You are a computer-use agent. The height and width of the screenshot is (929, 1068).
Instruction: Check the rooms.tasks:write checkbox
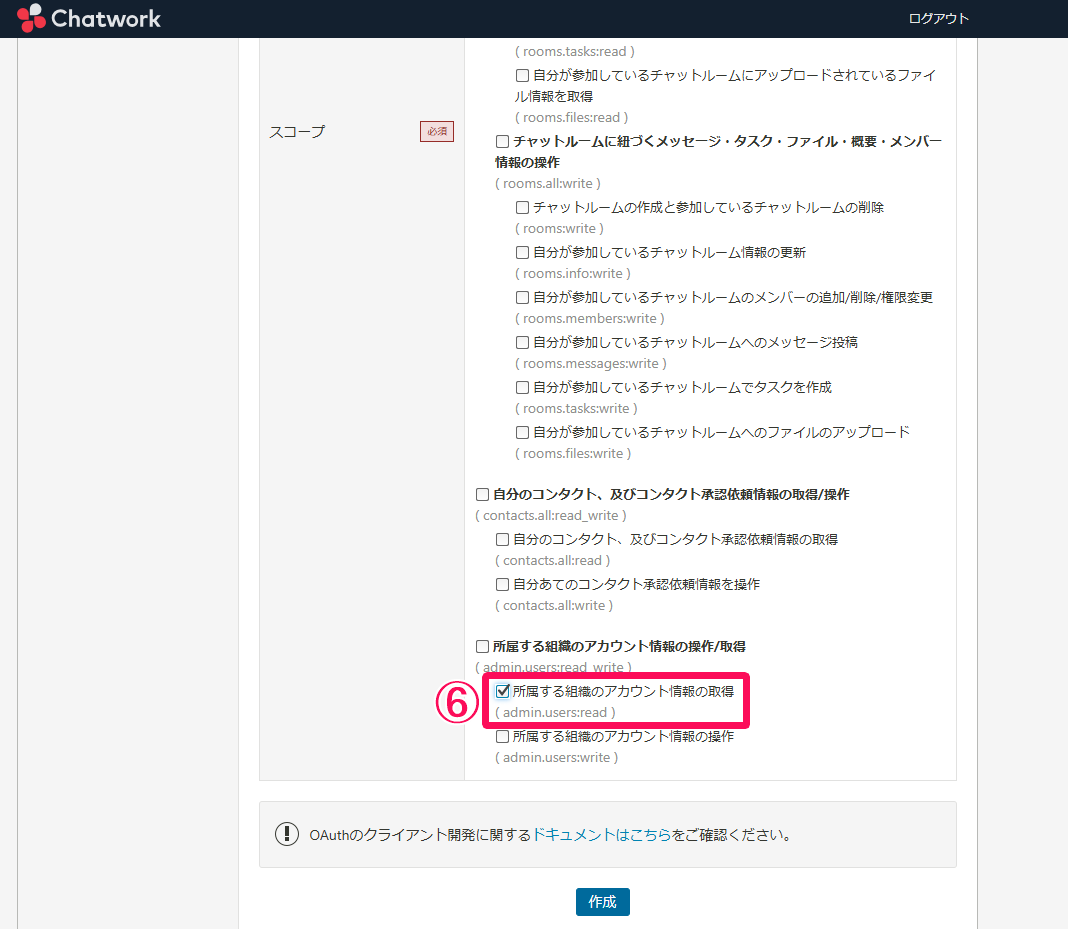522,388
